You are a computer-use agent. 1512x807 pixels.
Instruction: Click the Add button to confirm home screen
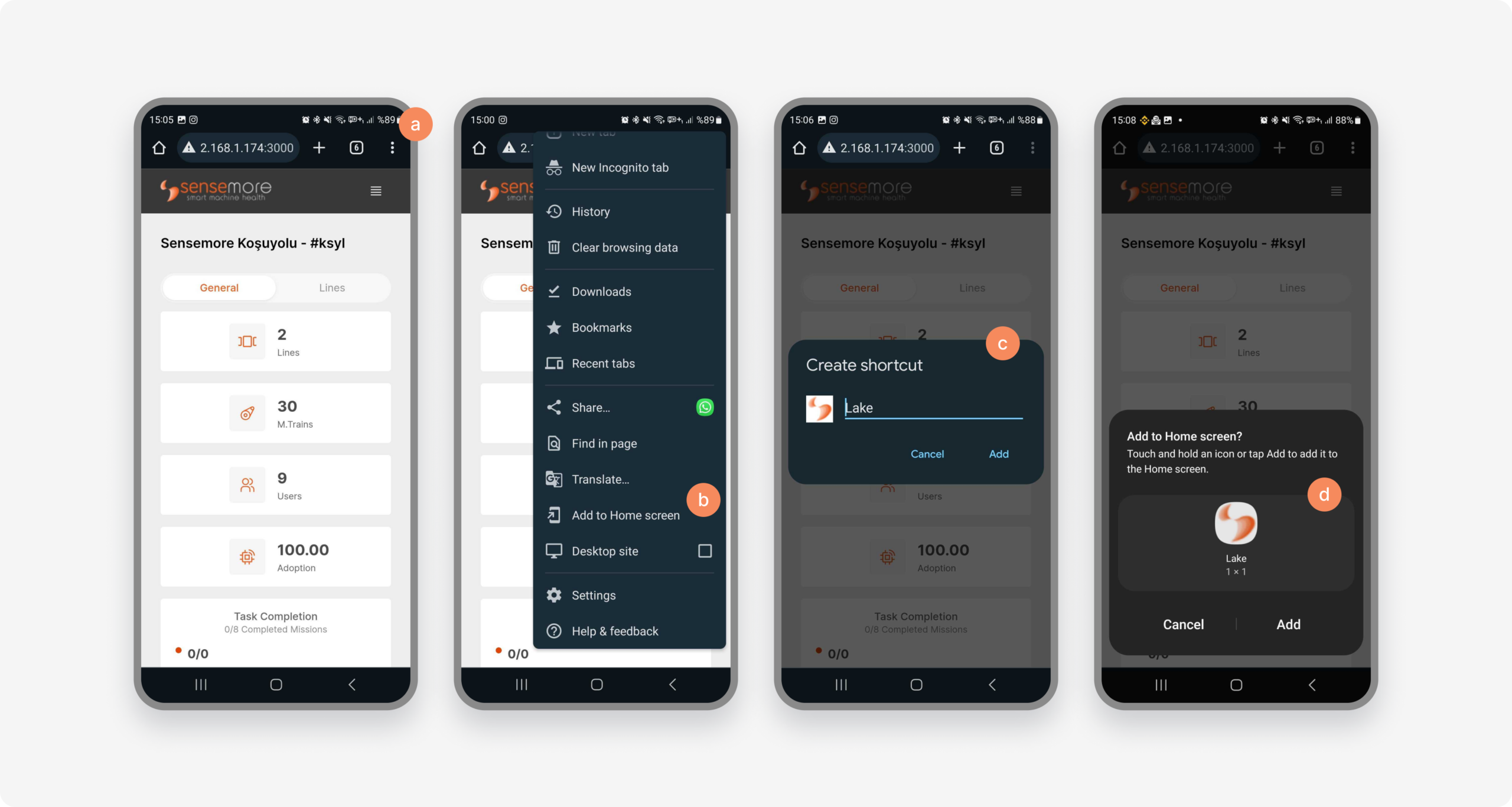(x=1288, y=623)
